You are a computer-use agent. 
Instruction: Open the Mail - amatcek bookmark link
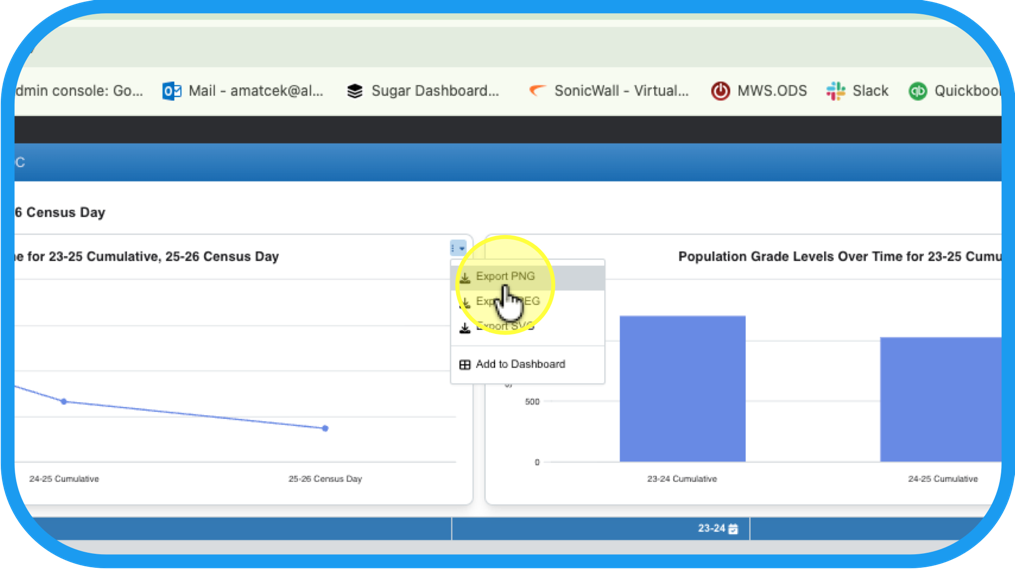click(x=256, y=91)
